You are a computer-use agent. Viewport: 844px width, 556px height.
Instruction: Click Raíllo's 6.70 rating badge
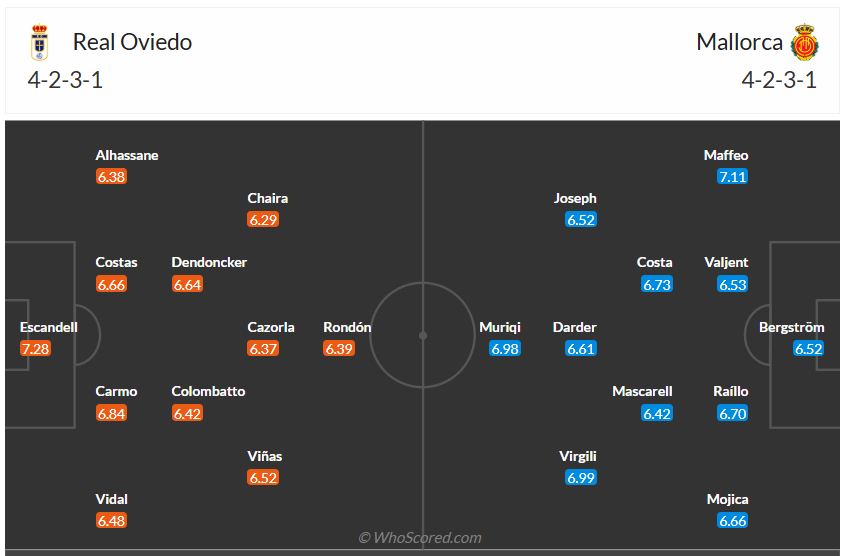(x=733, y=413)
